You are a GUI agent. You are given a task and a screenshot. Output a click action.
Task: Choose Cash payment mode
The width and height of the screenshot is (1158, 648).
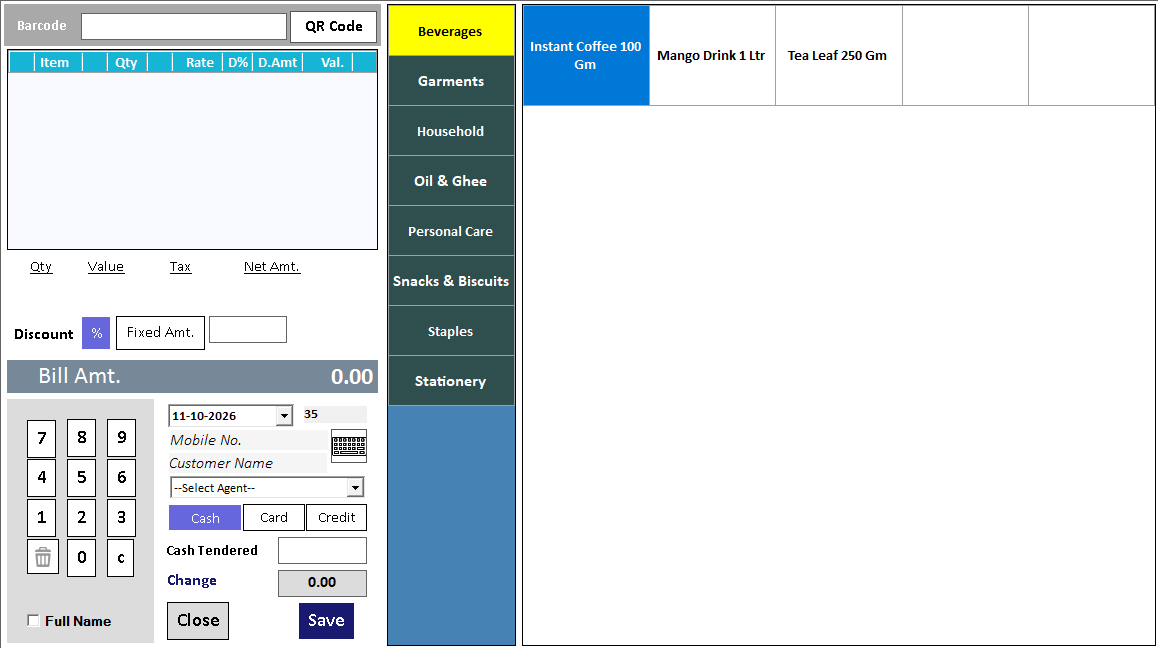point(205,518)
